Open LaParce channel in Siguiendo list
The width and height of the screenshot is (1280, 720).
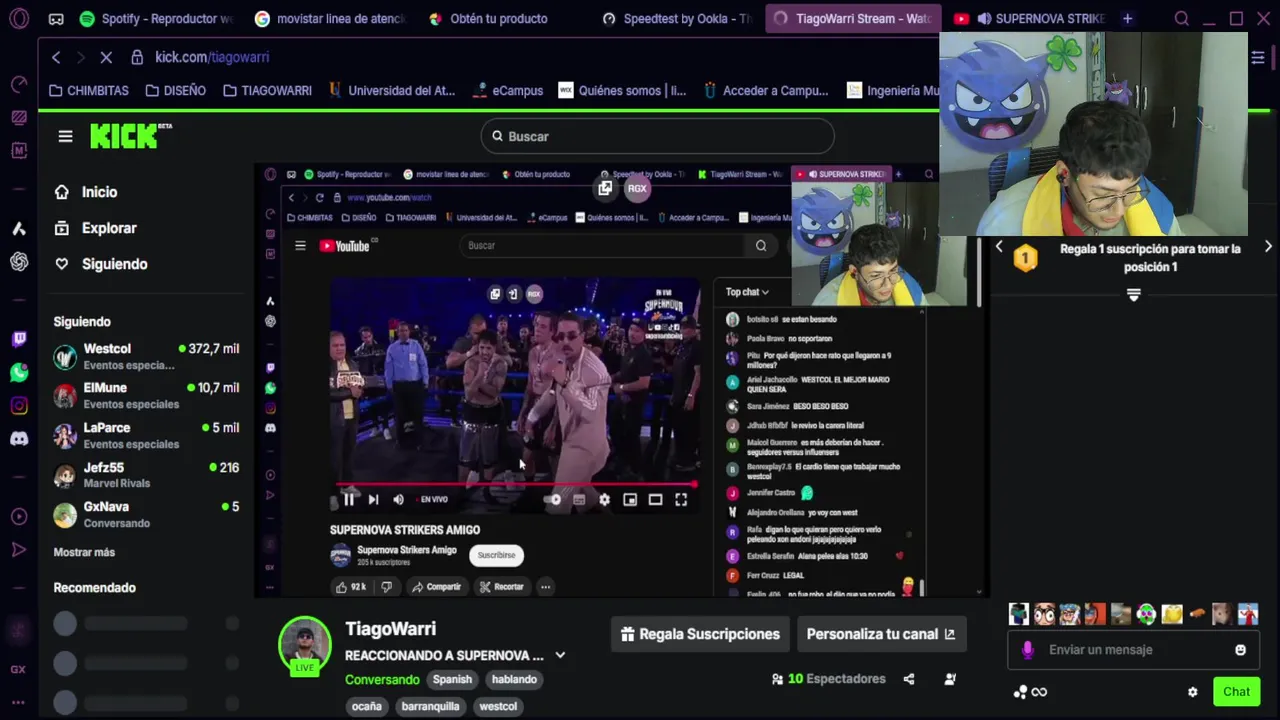pyautogui.click(x=146, y=435)
